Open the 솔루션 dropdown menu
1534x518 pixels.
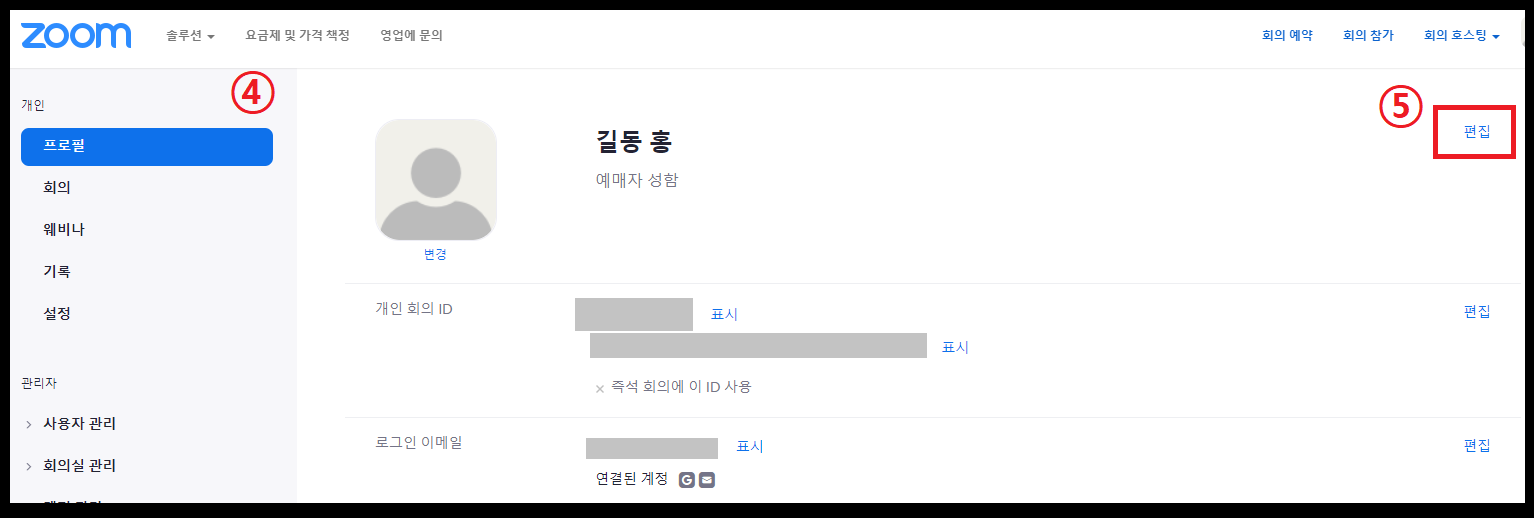click(x=190, y=36)
